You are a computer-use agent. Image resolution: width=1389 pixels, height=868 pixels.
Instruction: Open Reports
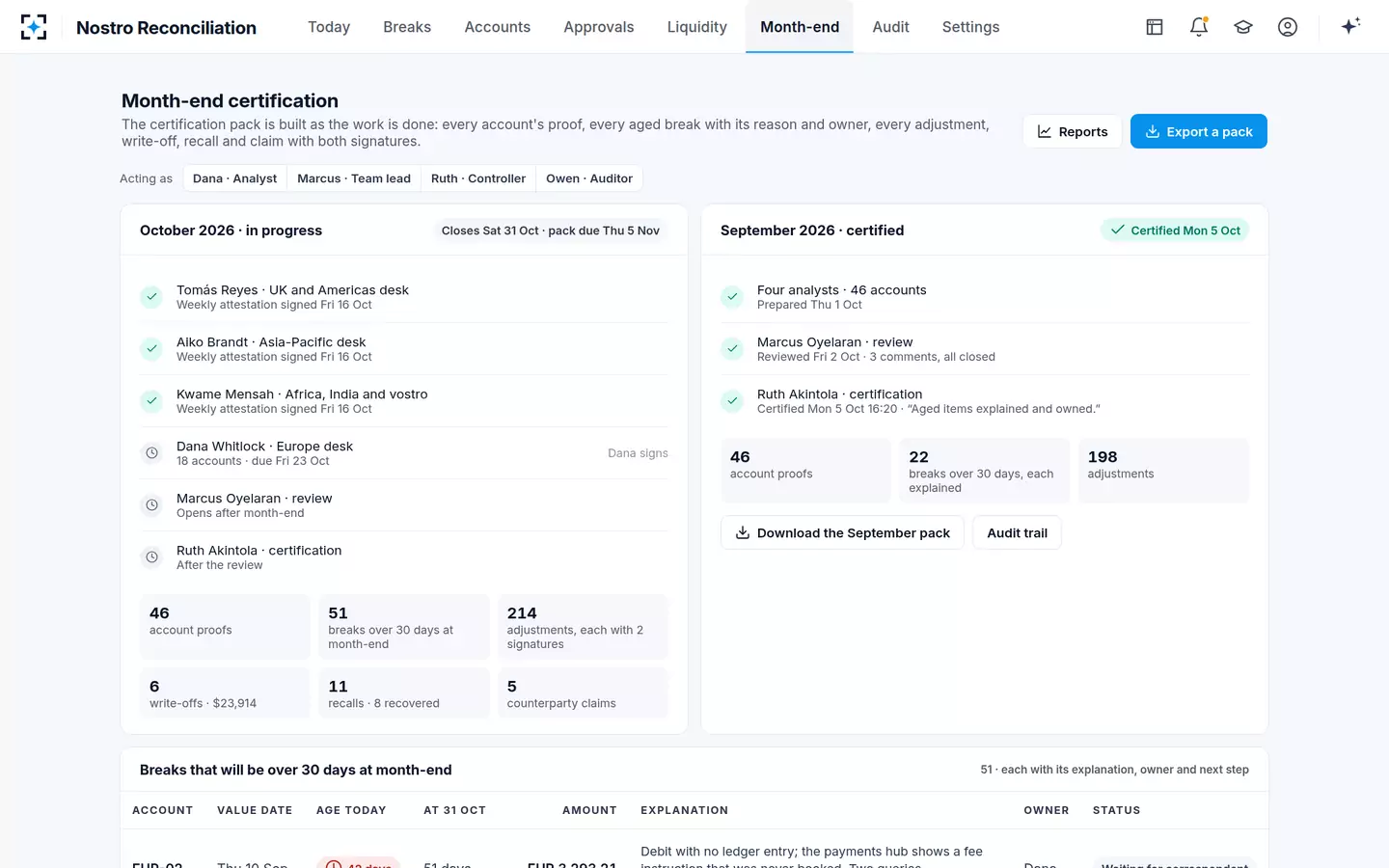(x=1073, y=131)
